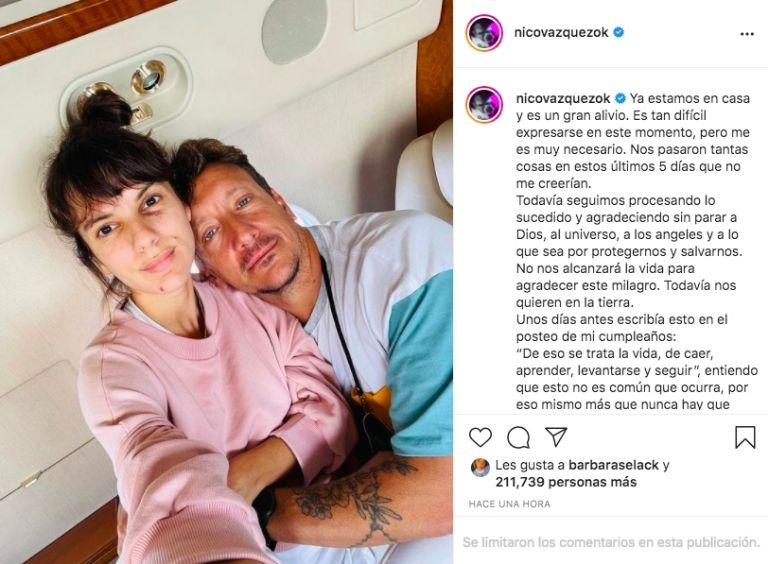Click the couple selfie photo

(x=226, y=282)
